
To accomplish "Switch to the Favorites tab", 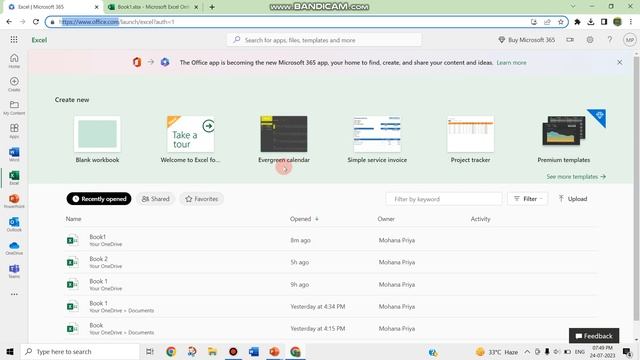I will click(202, 199).
